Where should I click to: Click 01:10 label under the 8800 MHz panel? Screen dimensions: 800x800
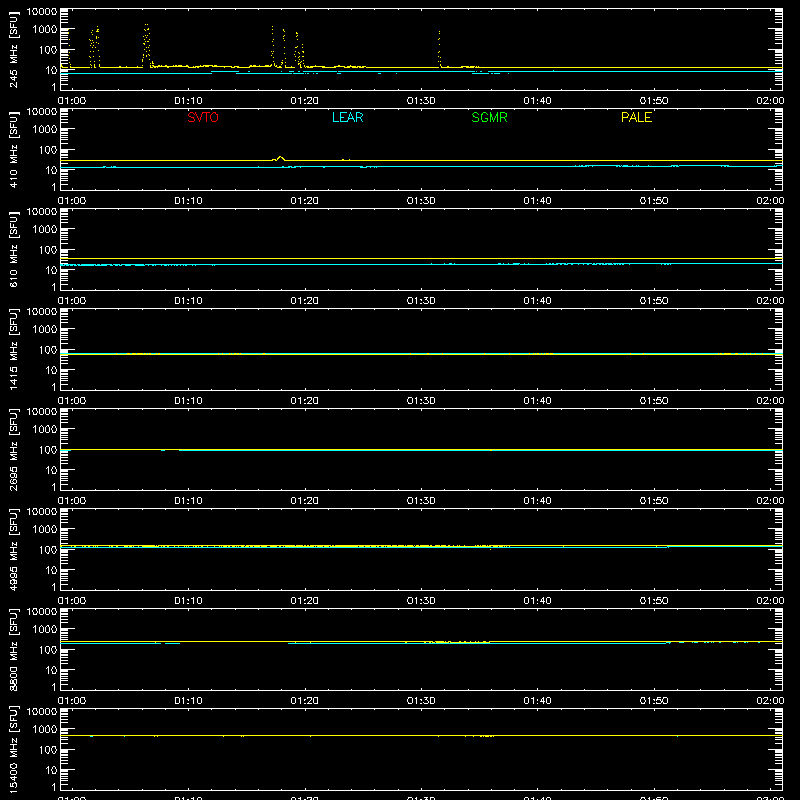pyautogui.click(x=188, y=701)
